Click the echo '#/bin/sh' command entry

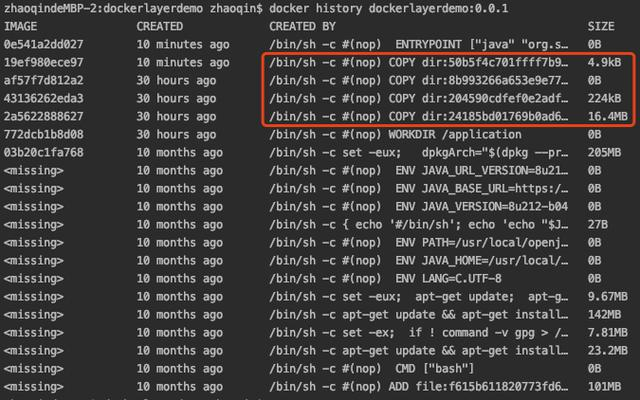pos(418,224)
